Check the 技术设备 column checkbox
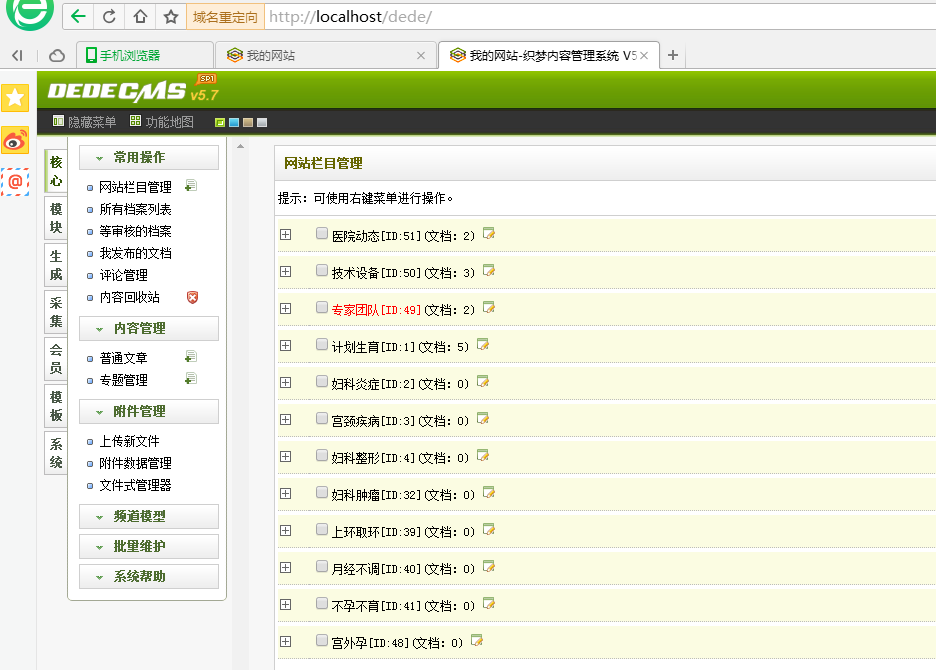 coord(321,271)
